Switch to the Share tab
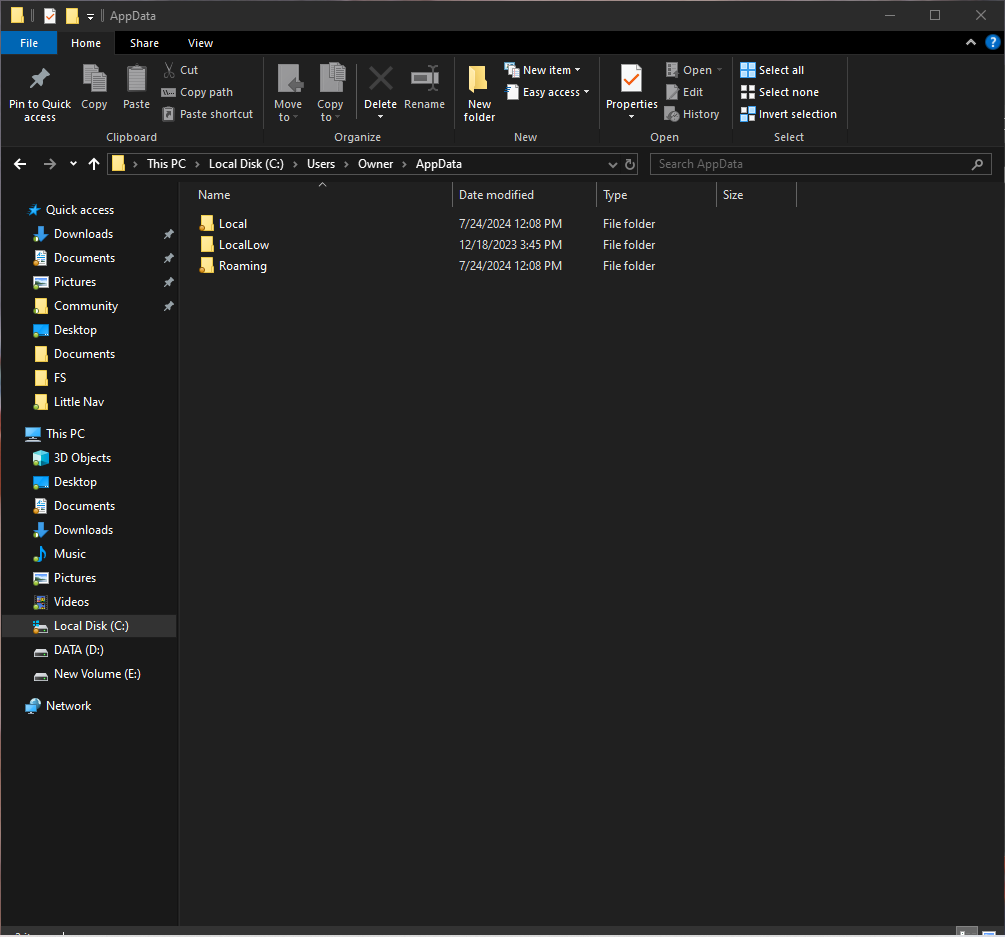 144,43
